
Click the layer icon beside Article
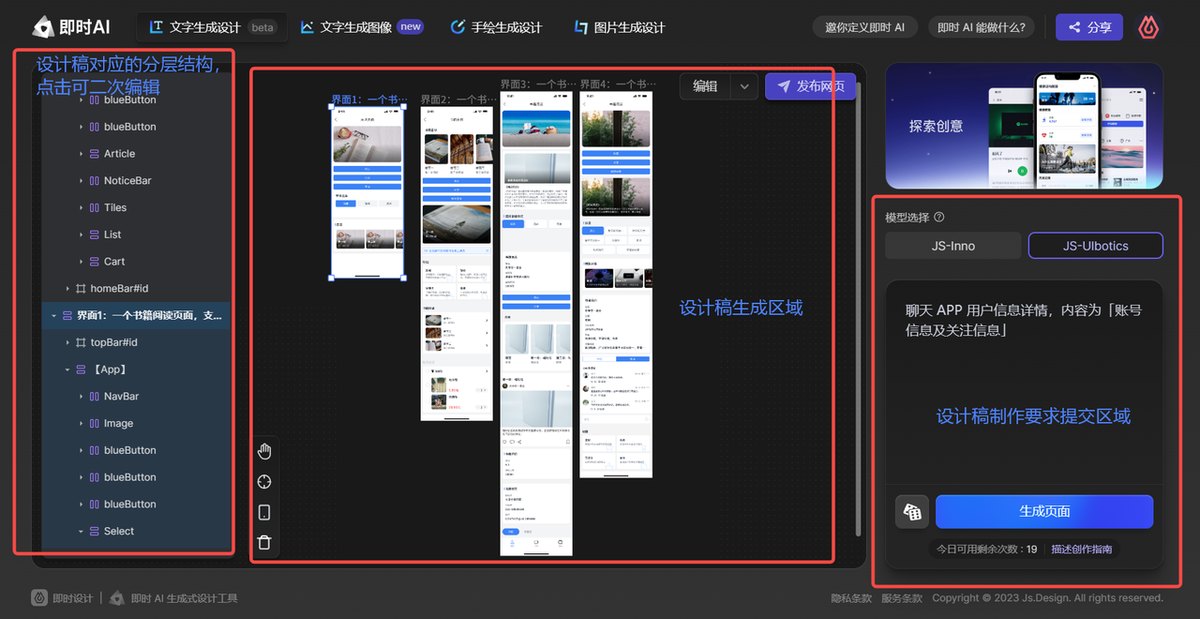(x=94, y=154)
